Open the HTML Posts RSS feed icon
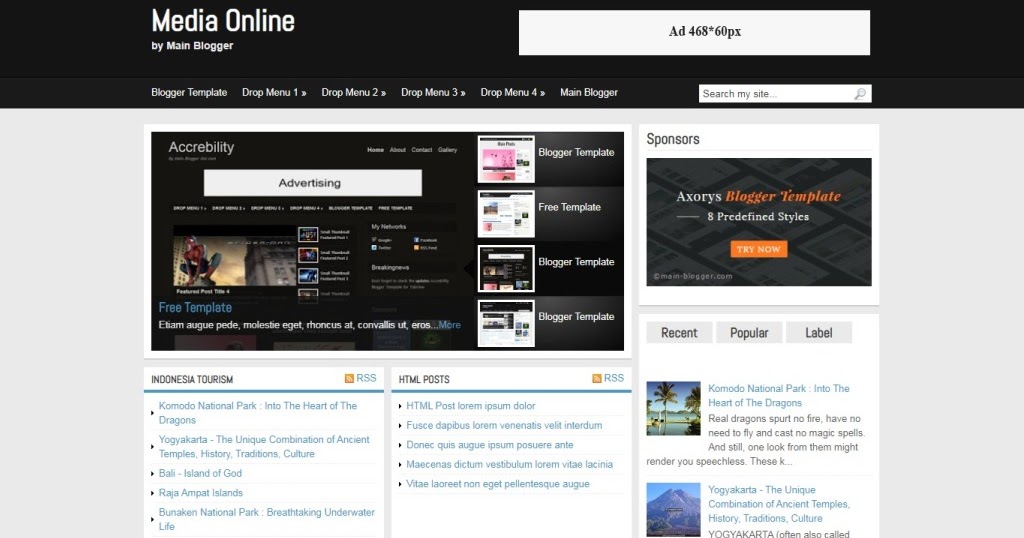The image size is (1024, 538). 597,378
